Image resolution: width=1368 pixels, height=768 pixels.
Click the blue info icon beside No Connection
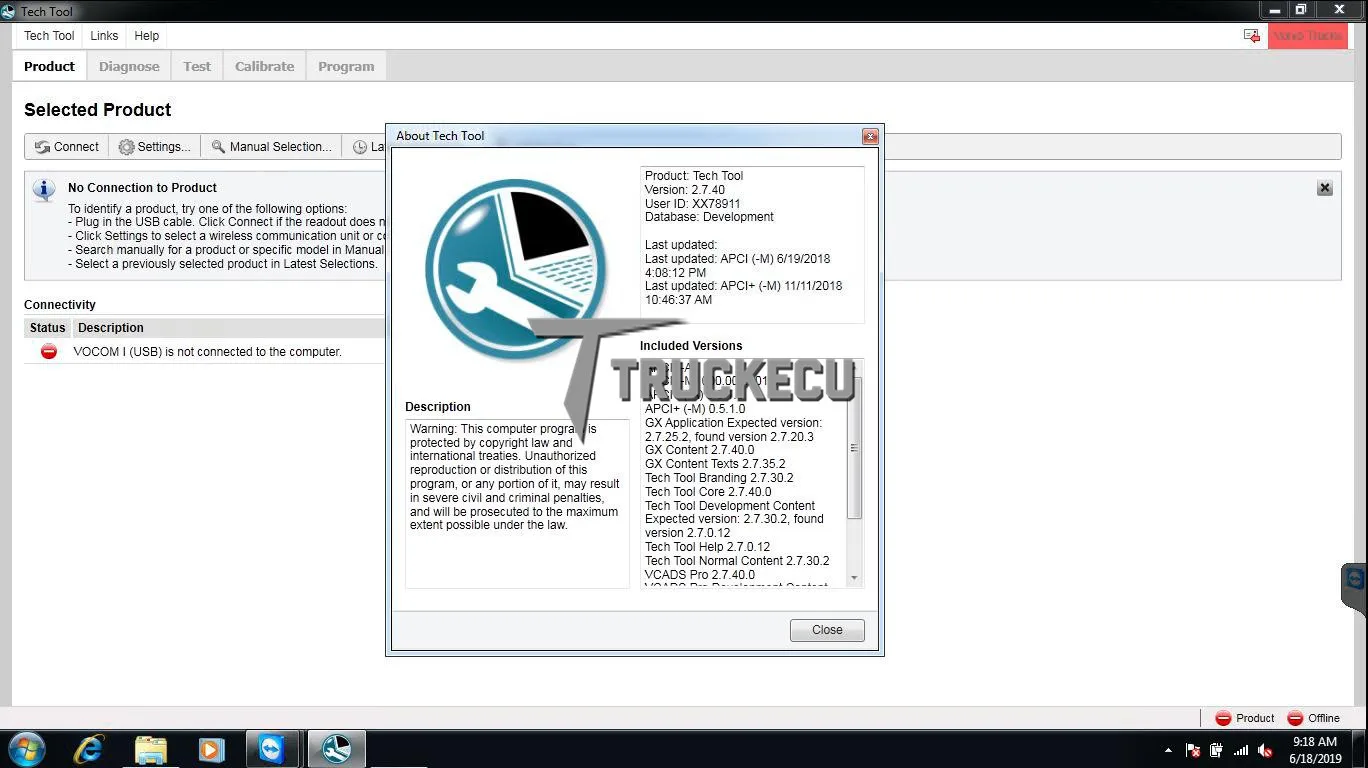point(44,190)
